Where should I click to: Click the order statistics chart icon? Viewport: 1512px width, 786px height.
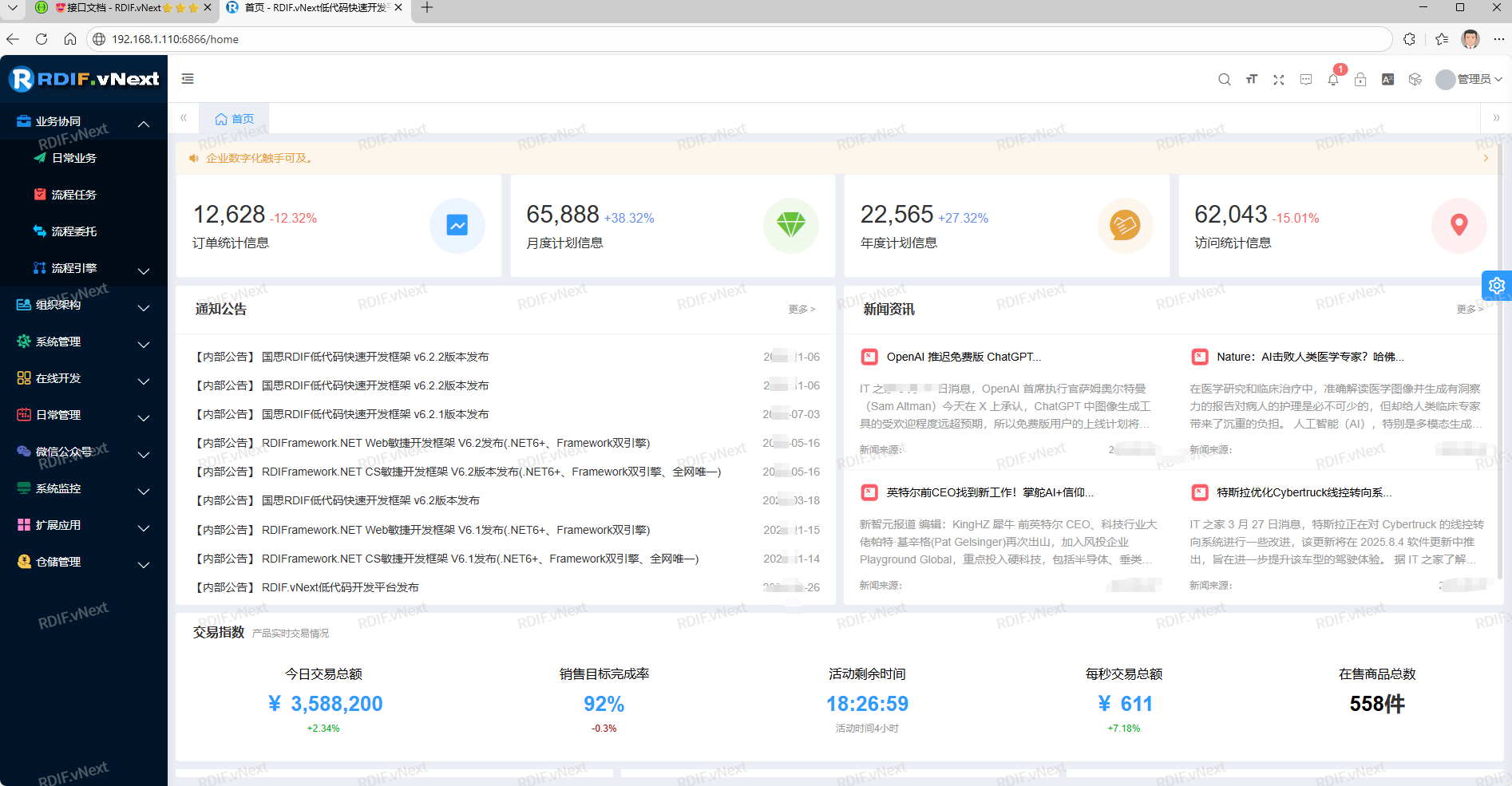(x=457, y=226)
